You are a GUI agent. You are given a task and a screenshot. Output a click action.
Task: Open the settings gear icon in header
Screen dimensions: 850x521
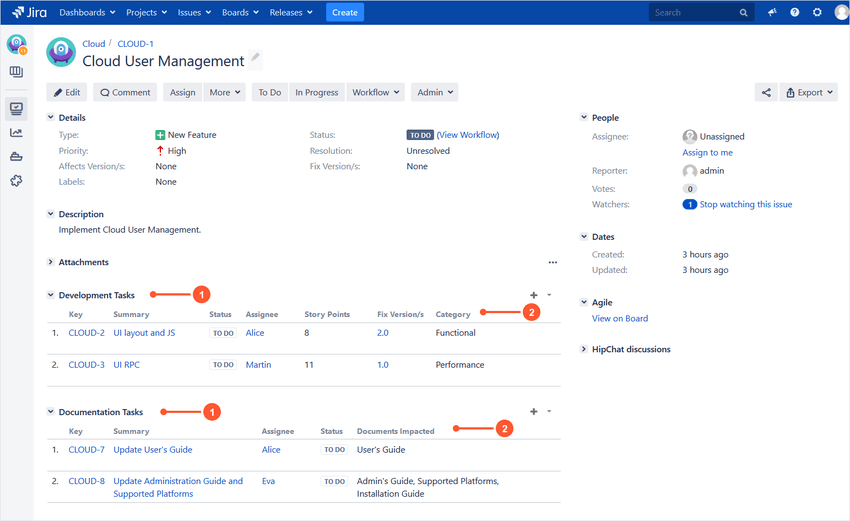(817, 12)
